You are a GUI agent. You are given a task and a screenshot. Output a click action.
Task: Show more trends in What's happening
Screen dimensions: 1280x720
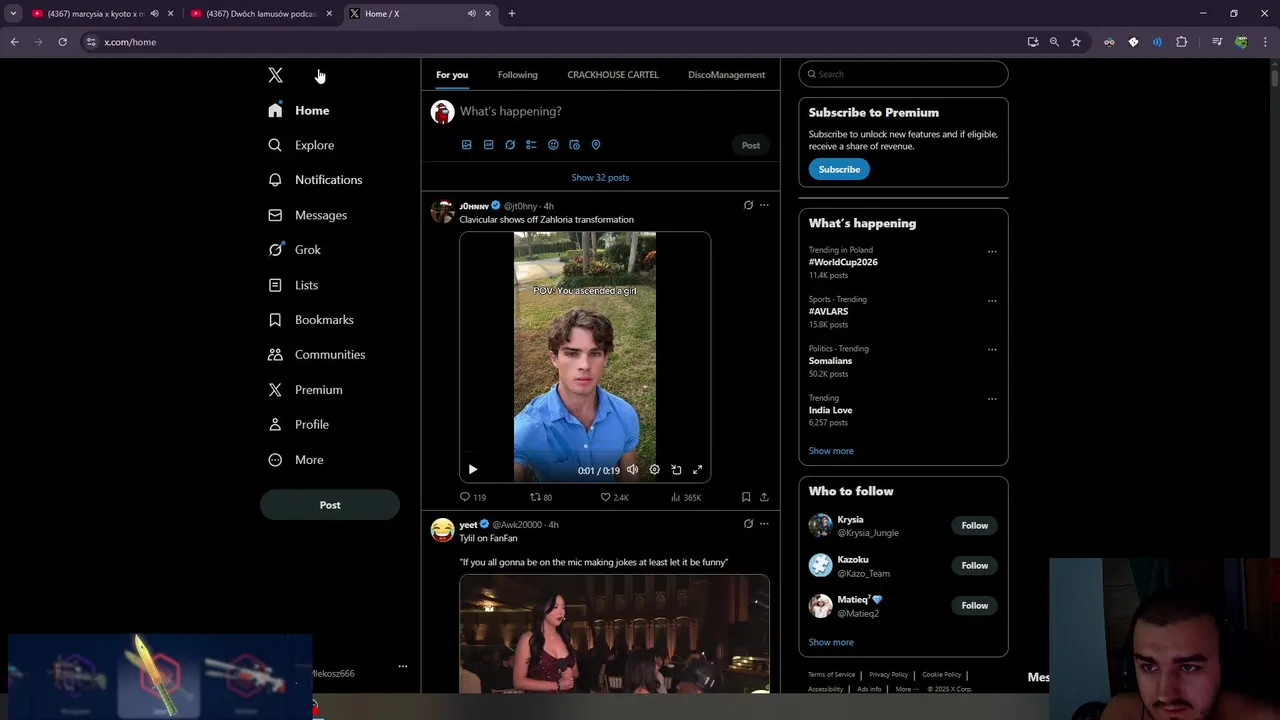click(831, 451)
